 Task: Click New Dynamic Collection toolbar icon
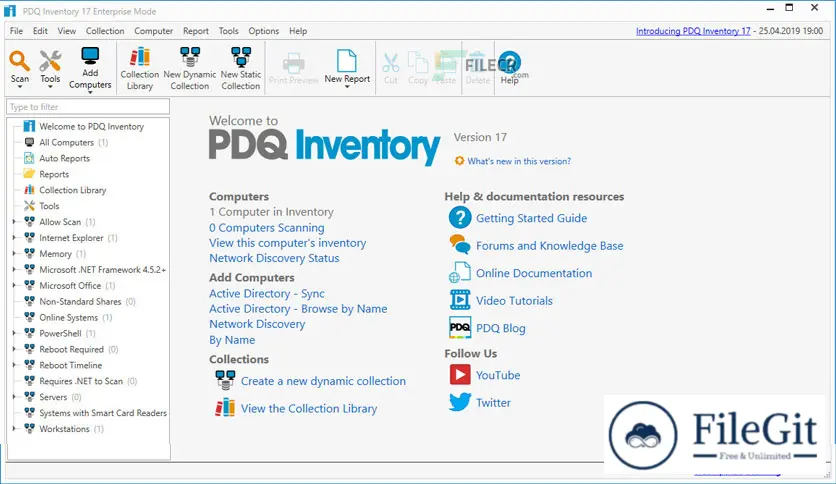click(190, 57)
